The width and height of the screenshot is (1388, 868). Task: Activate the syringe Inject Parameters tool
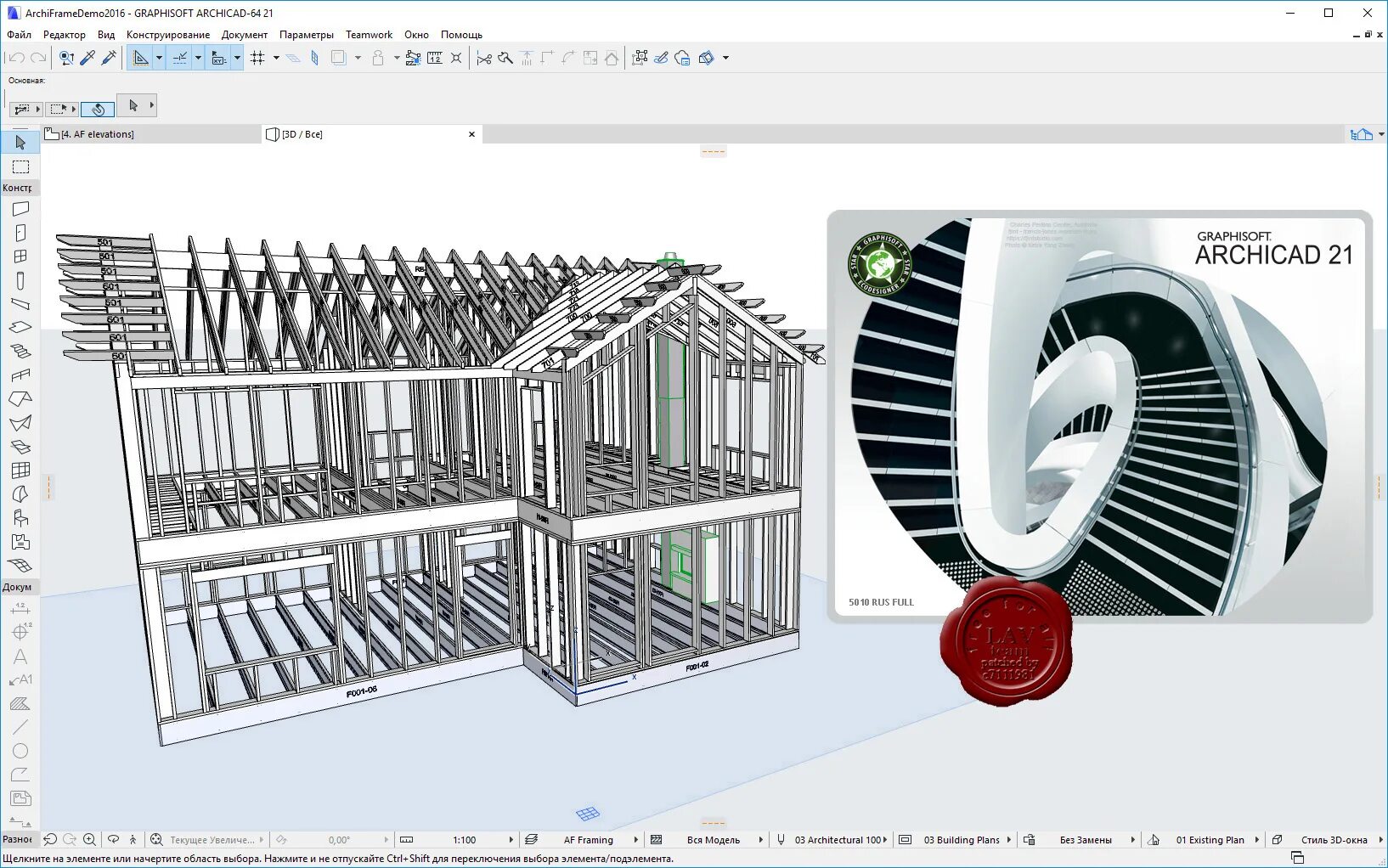109,58
